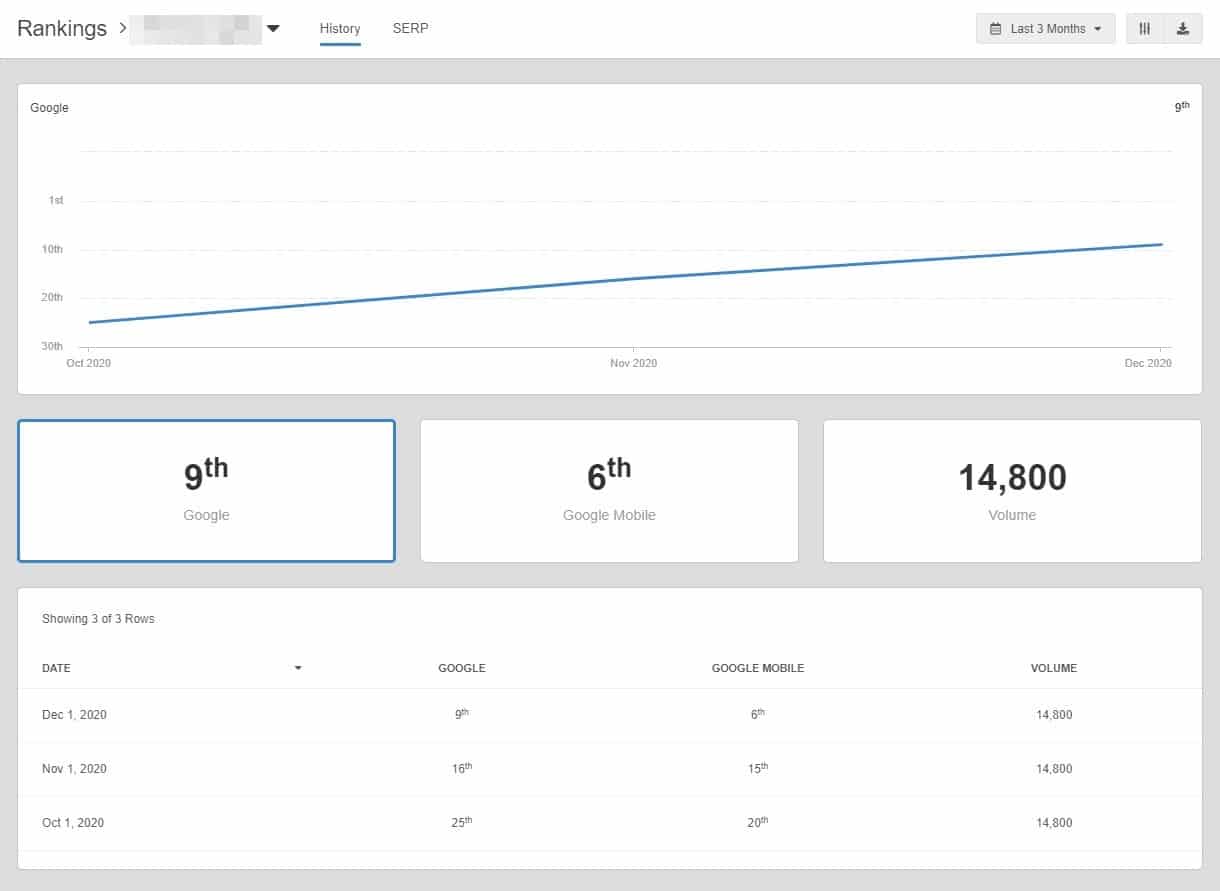Go back to Rankings via breadcrumb

[62, 28]
